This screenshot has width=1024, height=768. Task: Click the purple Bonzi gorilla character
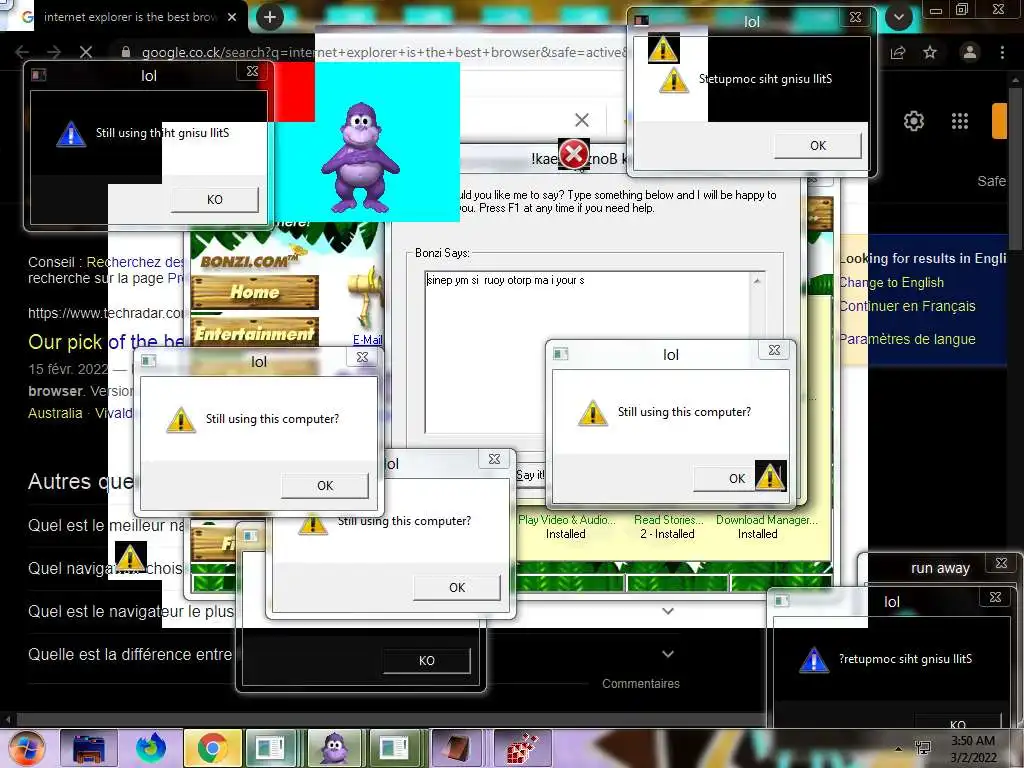(360, 158)
